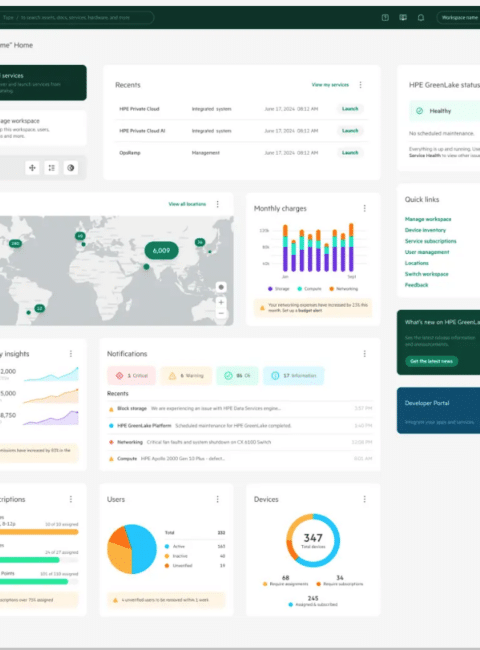Open the Block storage notification
This screenshot has width=480, height=650.
click(x=240, y=409)
